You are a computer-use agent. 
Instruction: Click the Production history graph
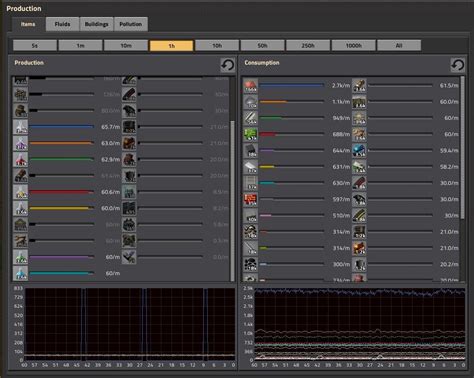pyautogui.click(x=130, y=324)
